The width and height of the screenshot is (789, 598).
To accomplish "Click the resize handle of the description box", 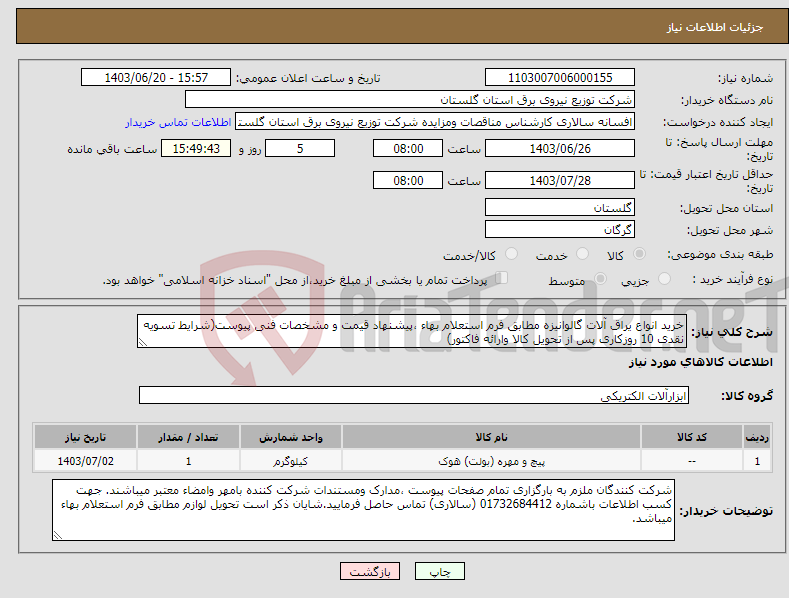I will [143, 342].
